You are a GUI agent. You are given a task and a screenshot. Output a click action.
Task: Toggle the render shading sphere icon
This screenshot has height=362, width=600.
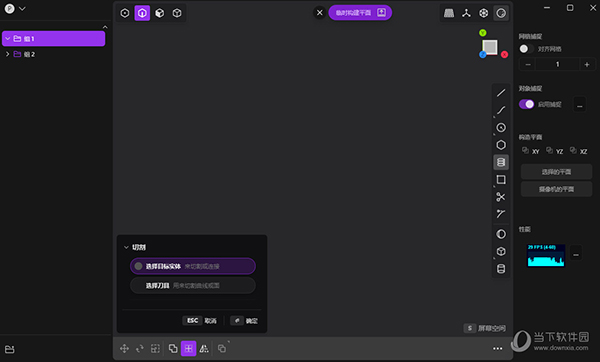click(501, 13)
